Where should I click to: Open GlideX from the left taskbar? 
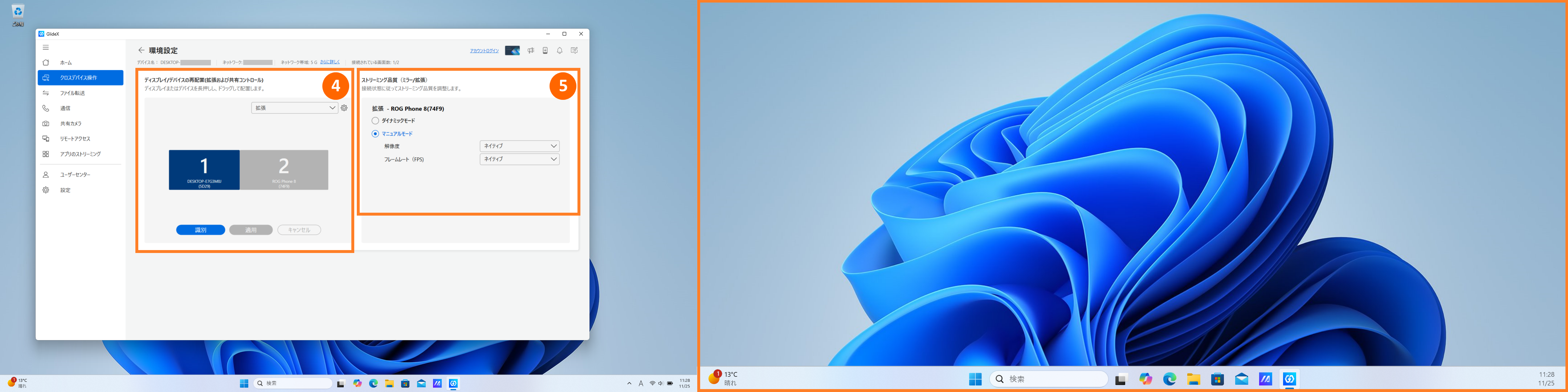pos(453,384)
